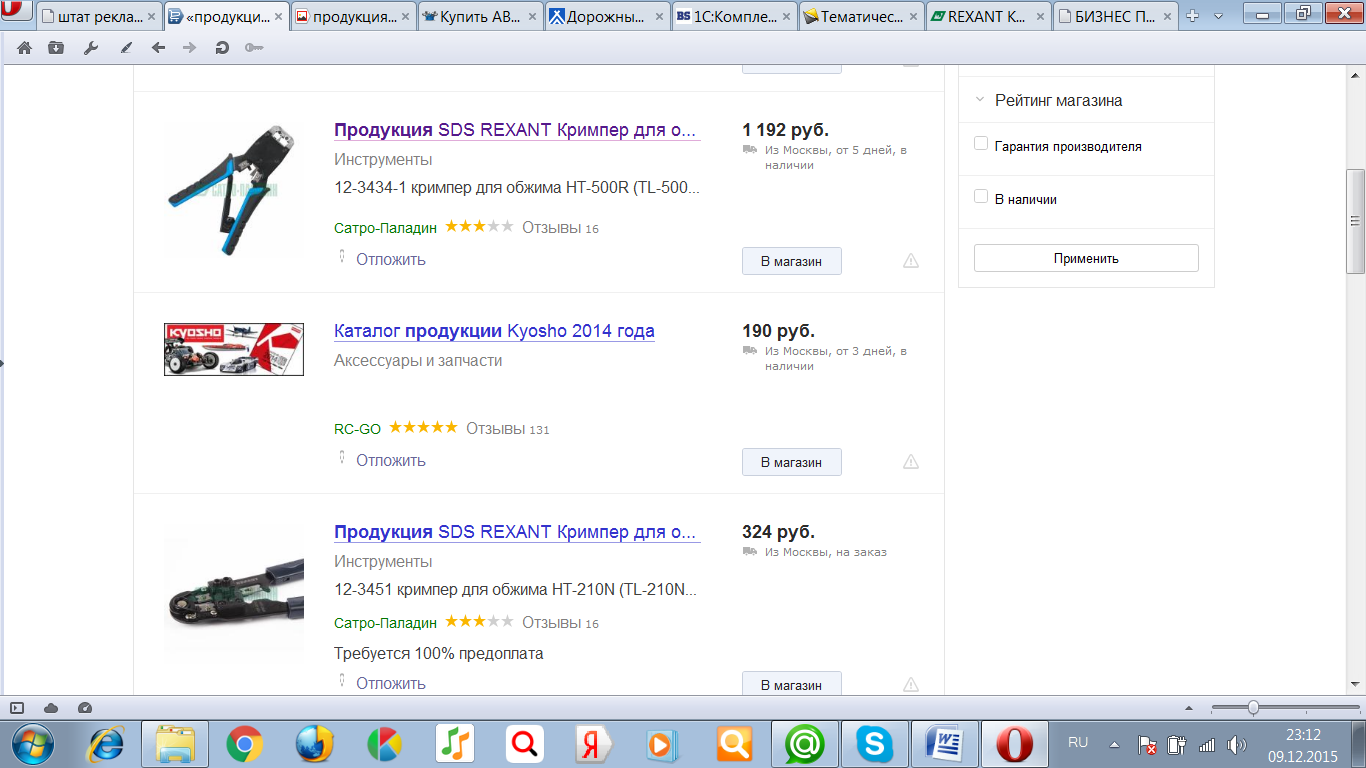This screenshot has height=768, width=1366.
Task: Switch to the Тематичес... tab
Action: [x=862, y=16]
